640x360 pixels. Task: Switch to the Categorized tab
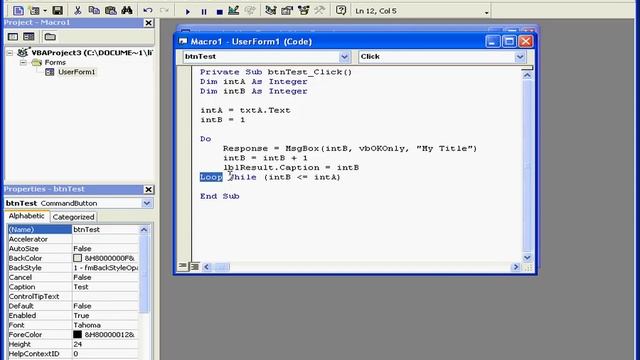pos(73,217)
